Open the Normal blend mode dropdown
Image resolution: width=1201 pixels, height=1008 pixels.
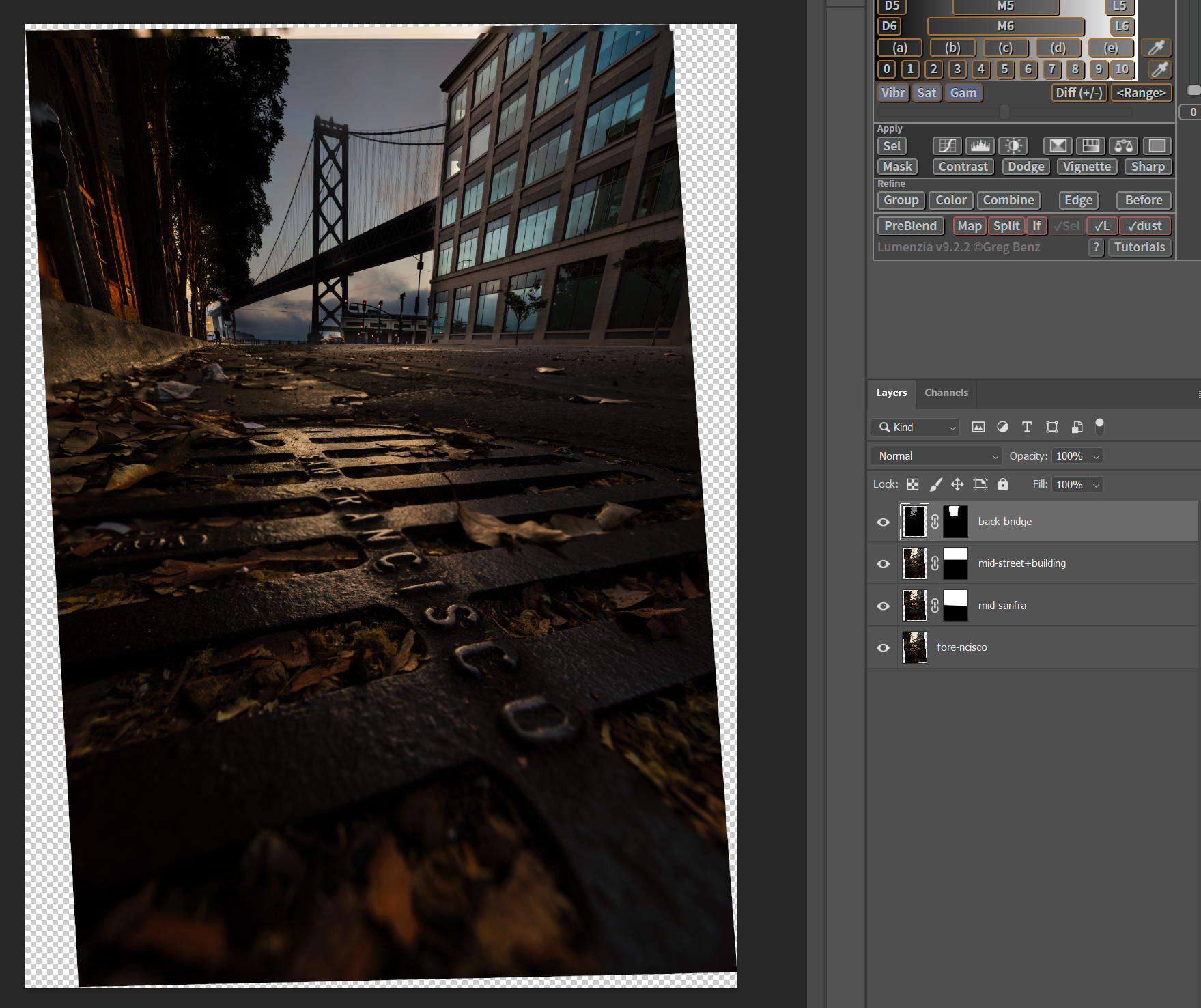[x=936, y=456]
